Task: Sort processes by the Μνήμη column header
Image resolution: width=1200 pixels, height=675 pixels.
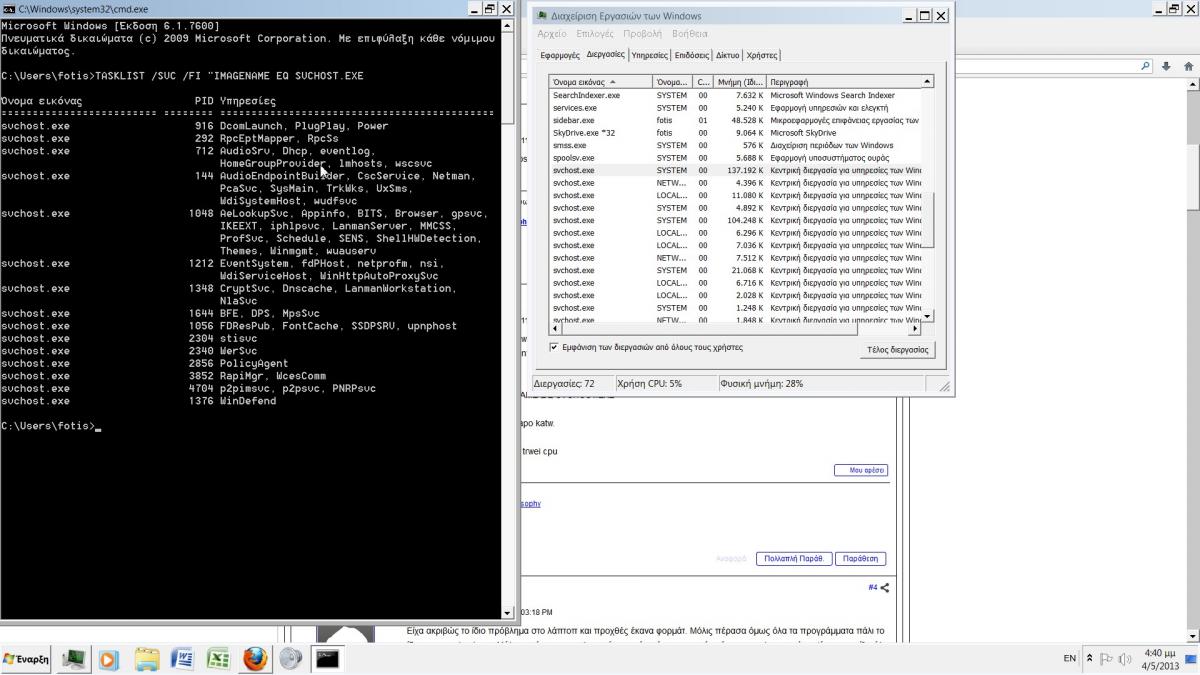Action: click(740, 82)
